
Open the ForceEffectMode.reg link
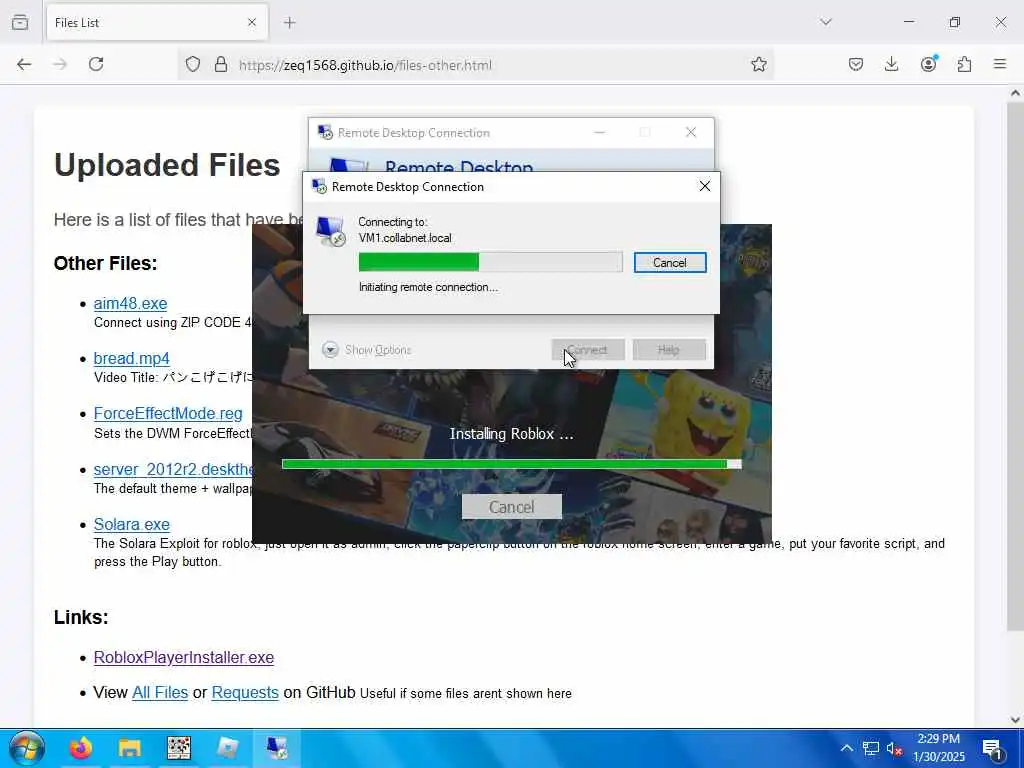(x=168, y=413)
